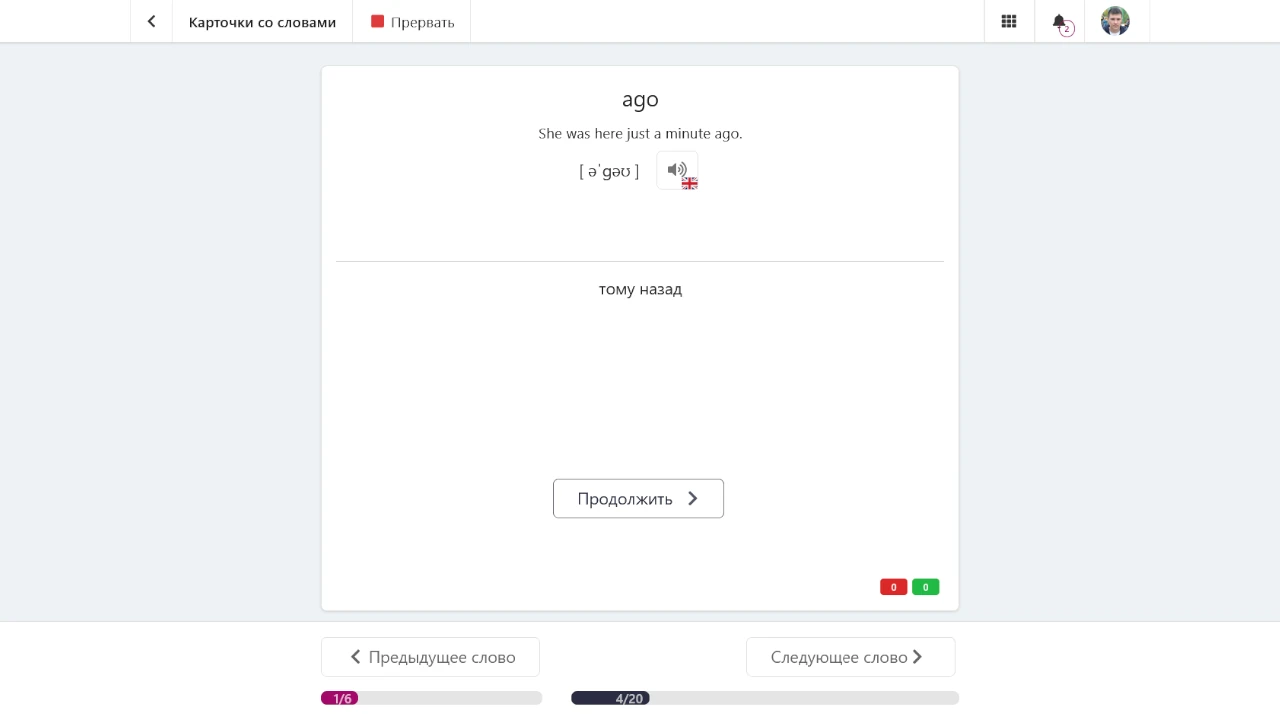Click the chevron inside the Продолжить button

pyautogui.click(x=692, y=499)
